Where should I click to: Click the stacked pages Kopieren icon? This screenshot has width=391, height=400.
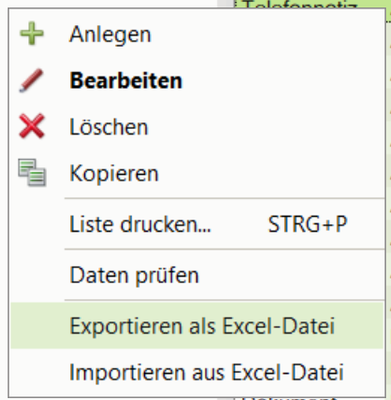pyautogui.click(x=32, y=173)
